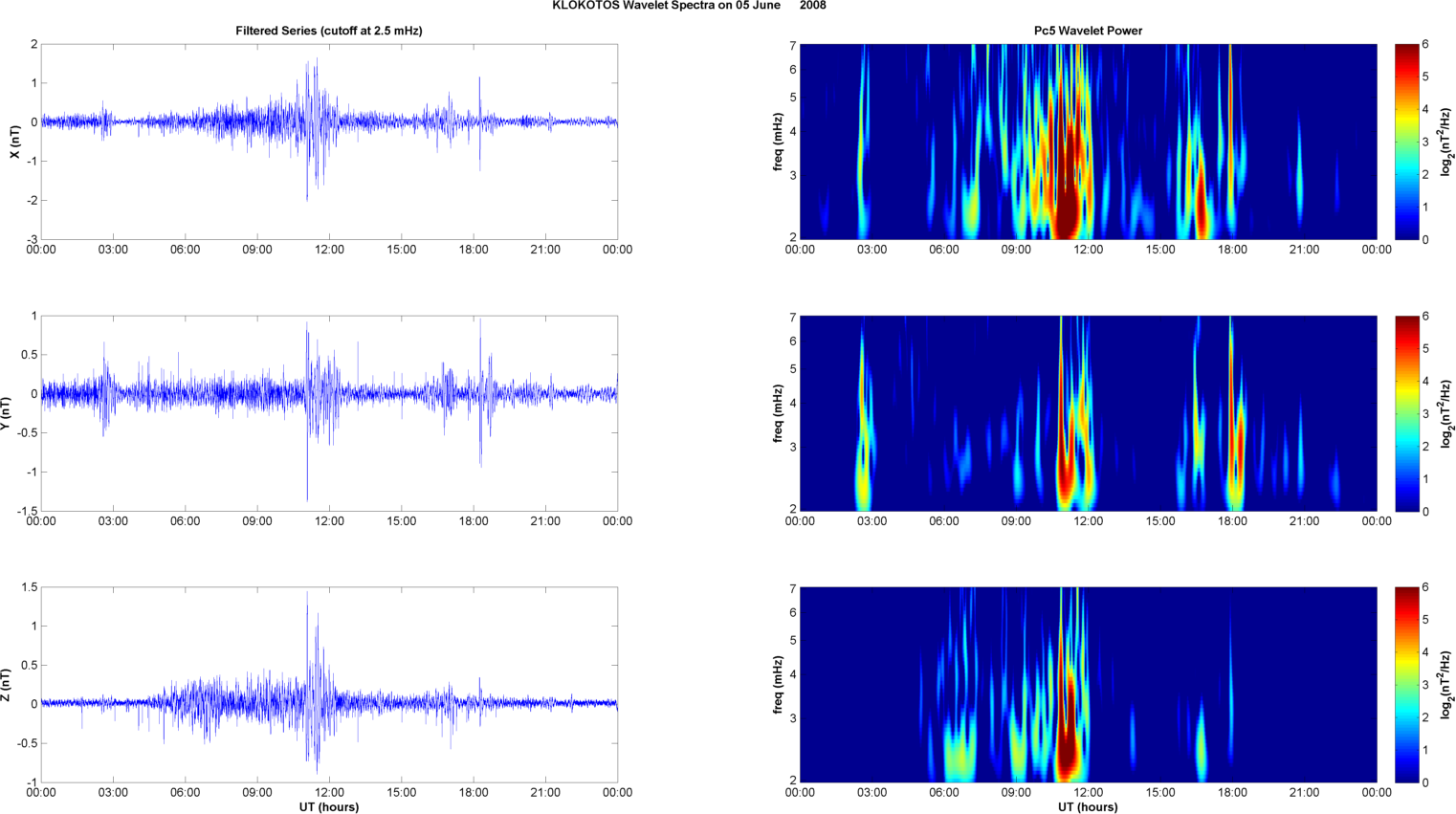Viewport: 1456px width, 814px height.
Task: Click the KLOKOTOS Wavelet Spectra figure title
Action: pos(689,6)
